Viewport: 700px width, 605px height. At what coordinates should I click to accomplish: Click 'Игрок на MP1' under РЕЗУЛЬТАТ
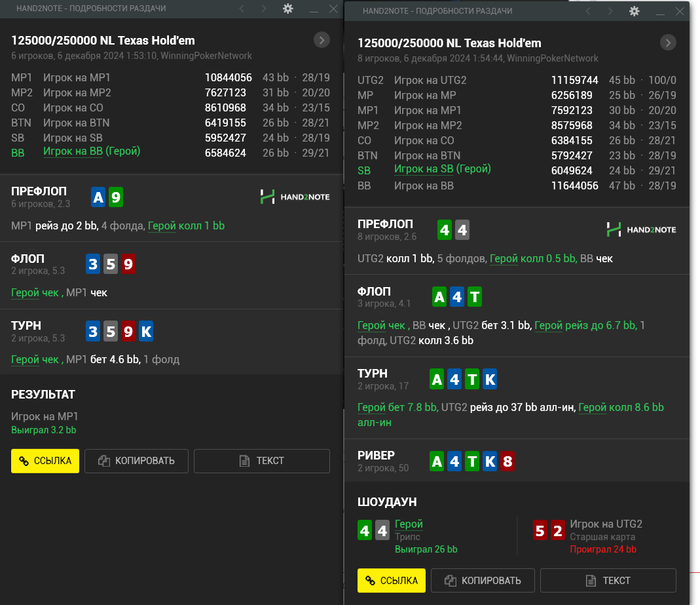45,417
